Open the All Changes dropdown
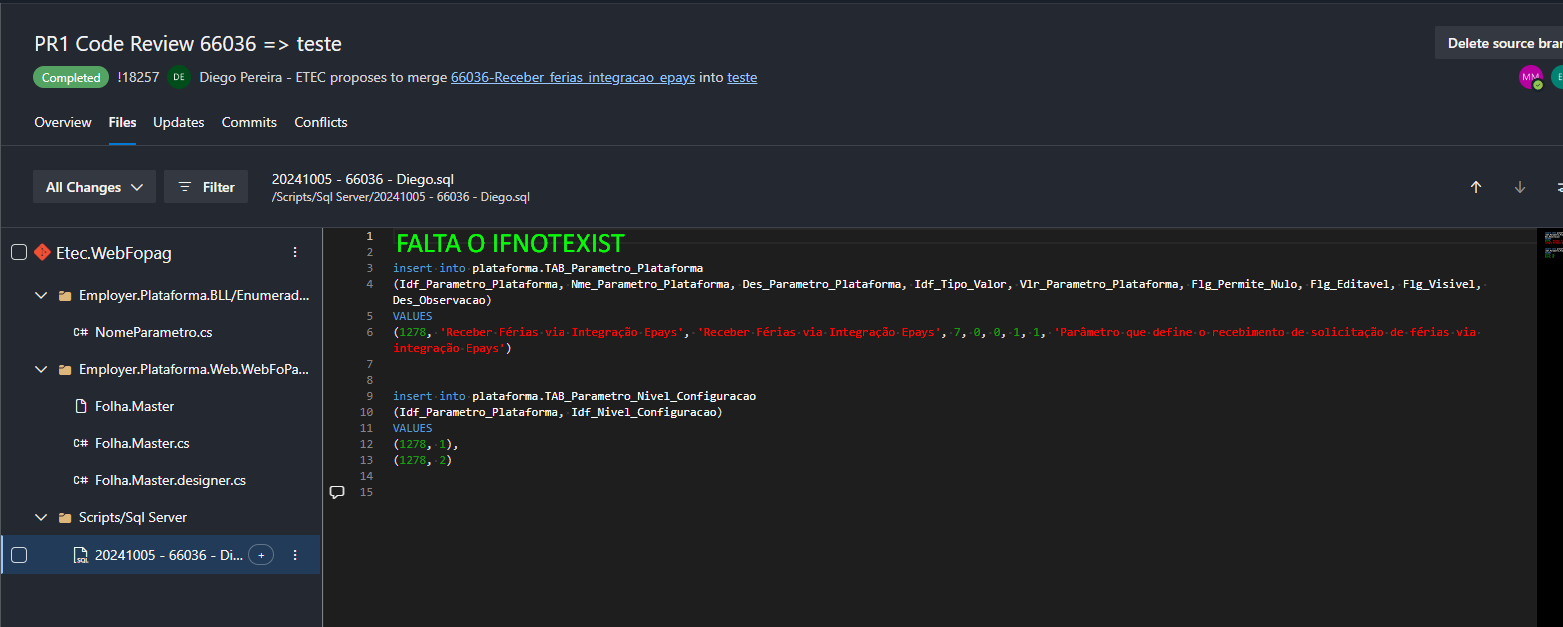 [x=94, y=187]
